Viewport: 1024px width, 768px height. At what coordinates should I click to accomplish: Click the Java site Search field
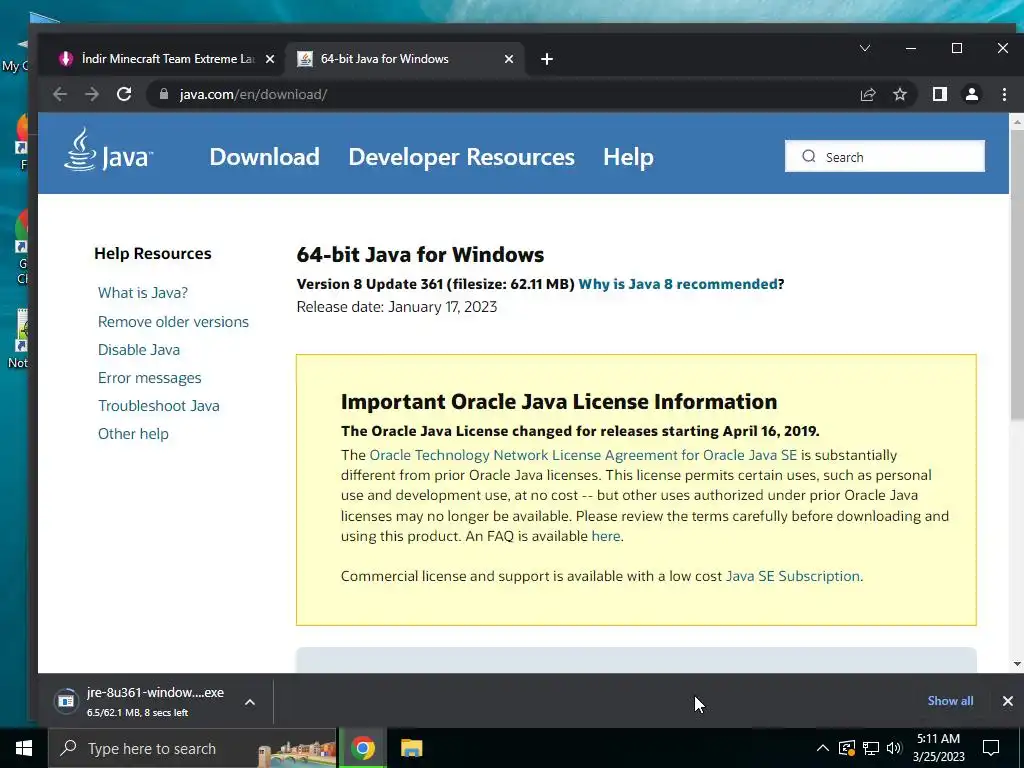(884, 157)
